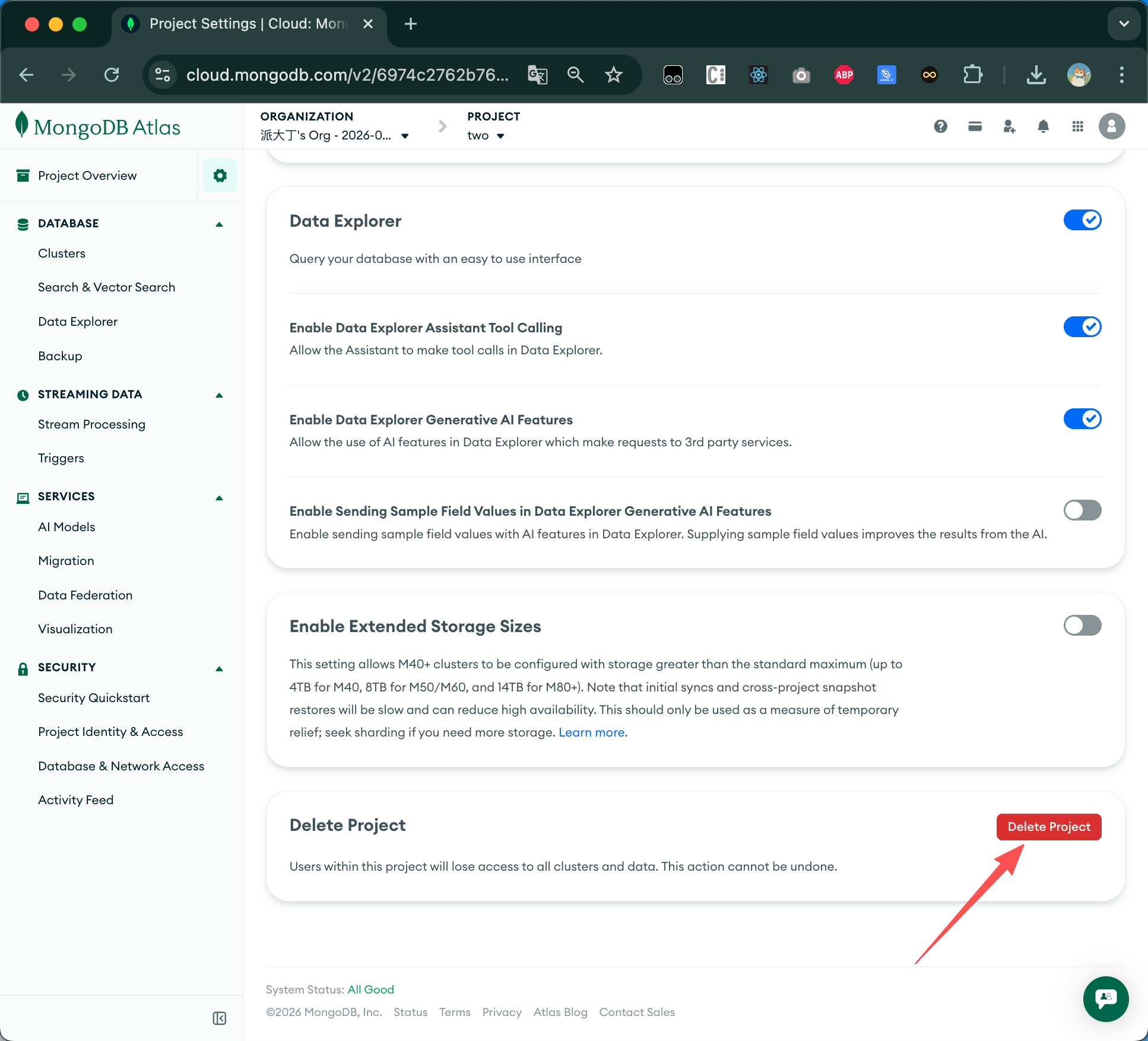This screenshot has height=1041, width=1148.
Task: Click the invite user icon
Action: click(1009, 126)
